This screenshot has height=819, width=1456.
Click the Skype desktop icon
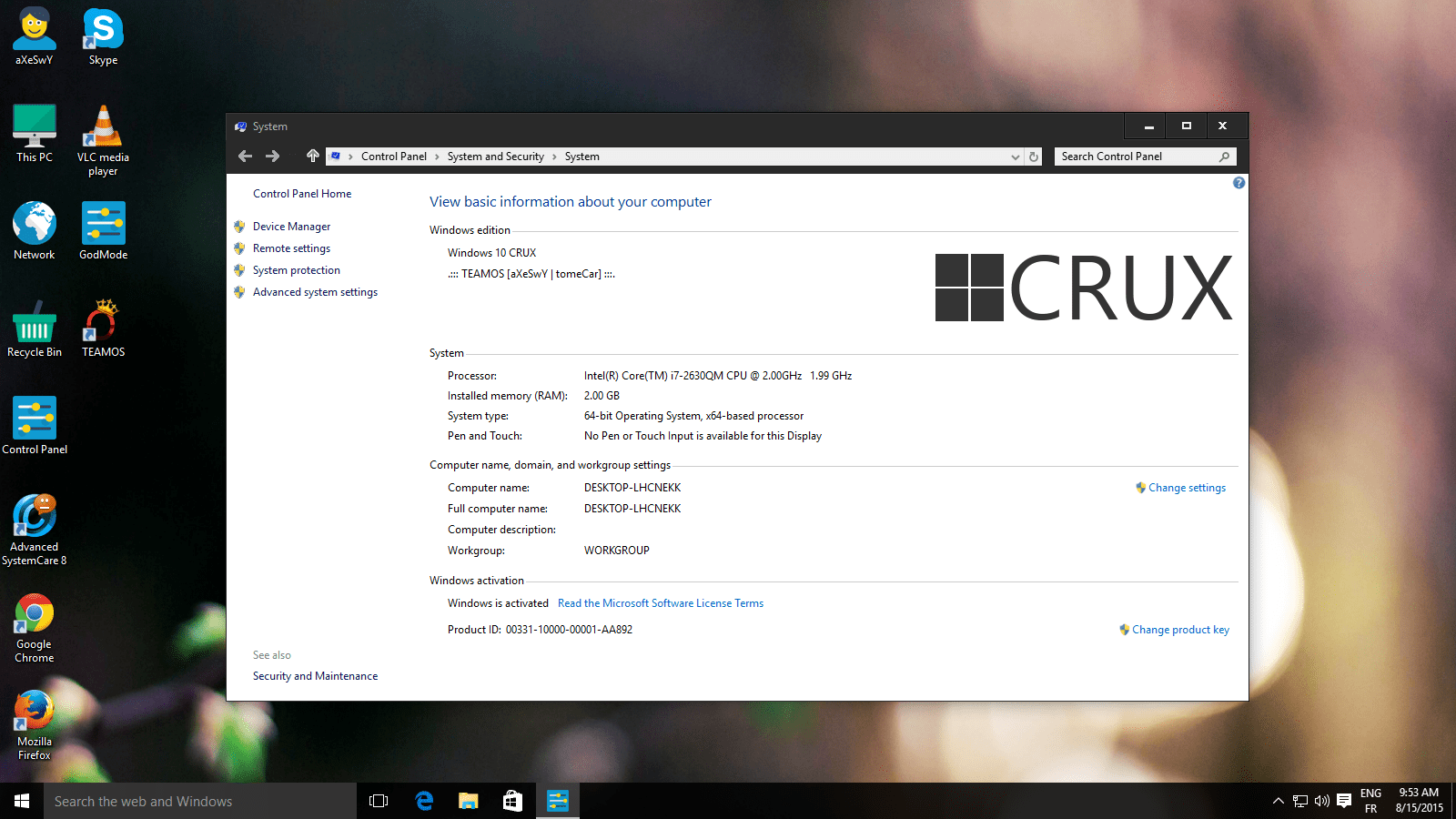tap(103, 36)
